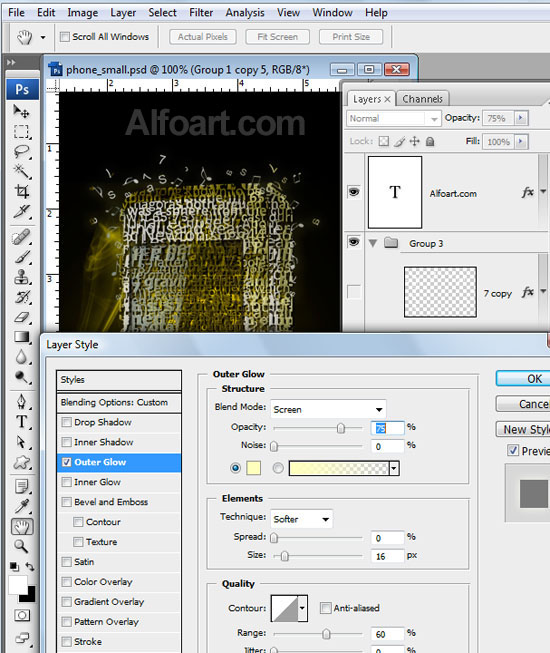Select the Custom Shape tool

21,462
